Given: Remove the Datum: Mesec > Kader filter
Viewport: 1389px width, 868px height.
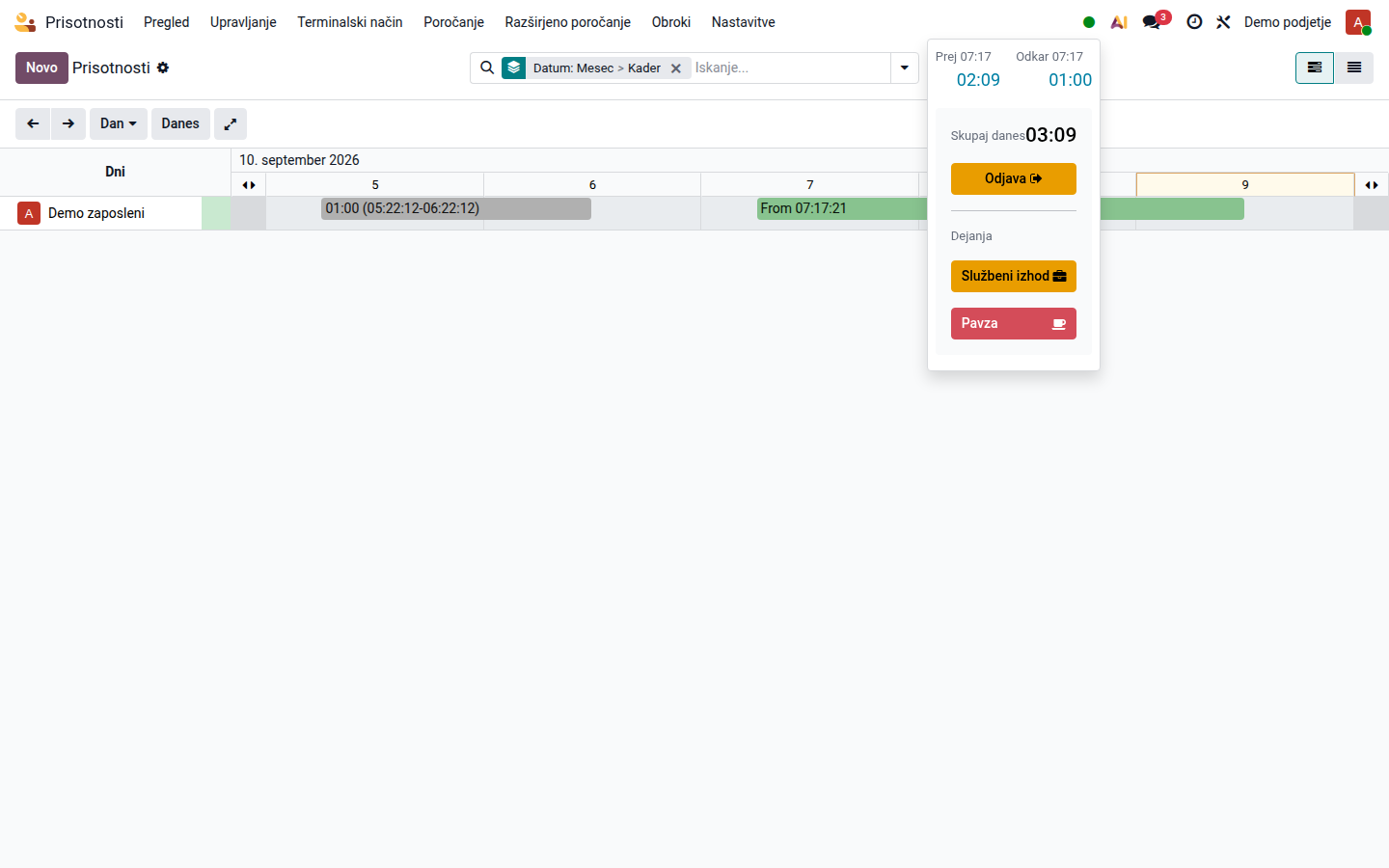Looking at the screenshot, I should 676,68.
